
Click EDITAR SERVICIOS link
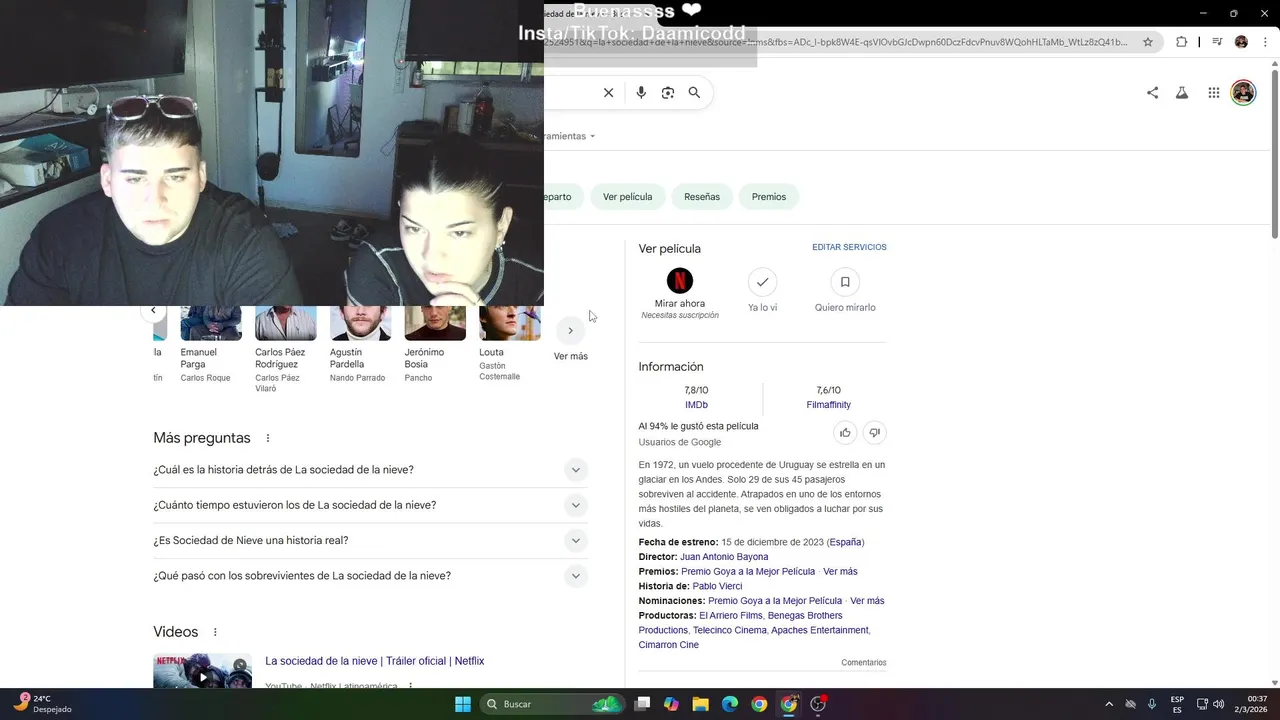pos(849,247)
